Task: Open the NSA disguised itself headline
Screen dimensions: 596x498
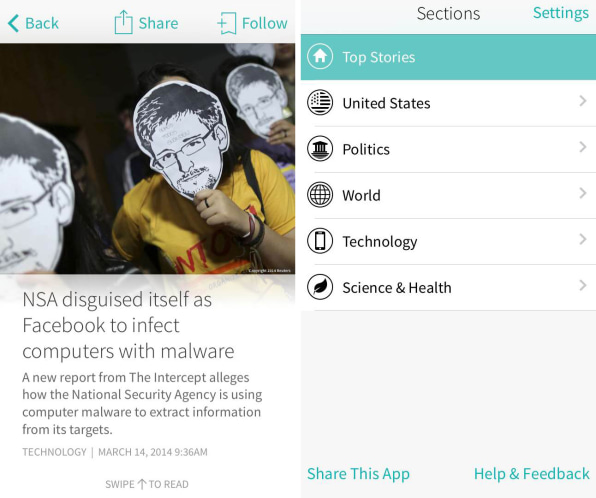Action: [128, 325]
